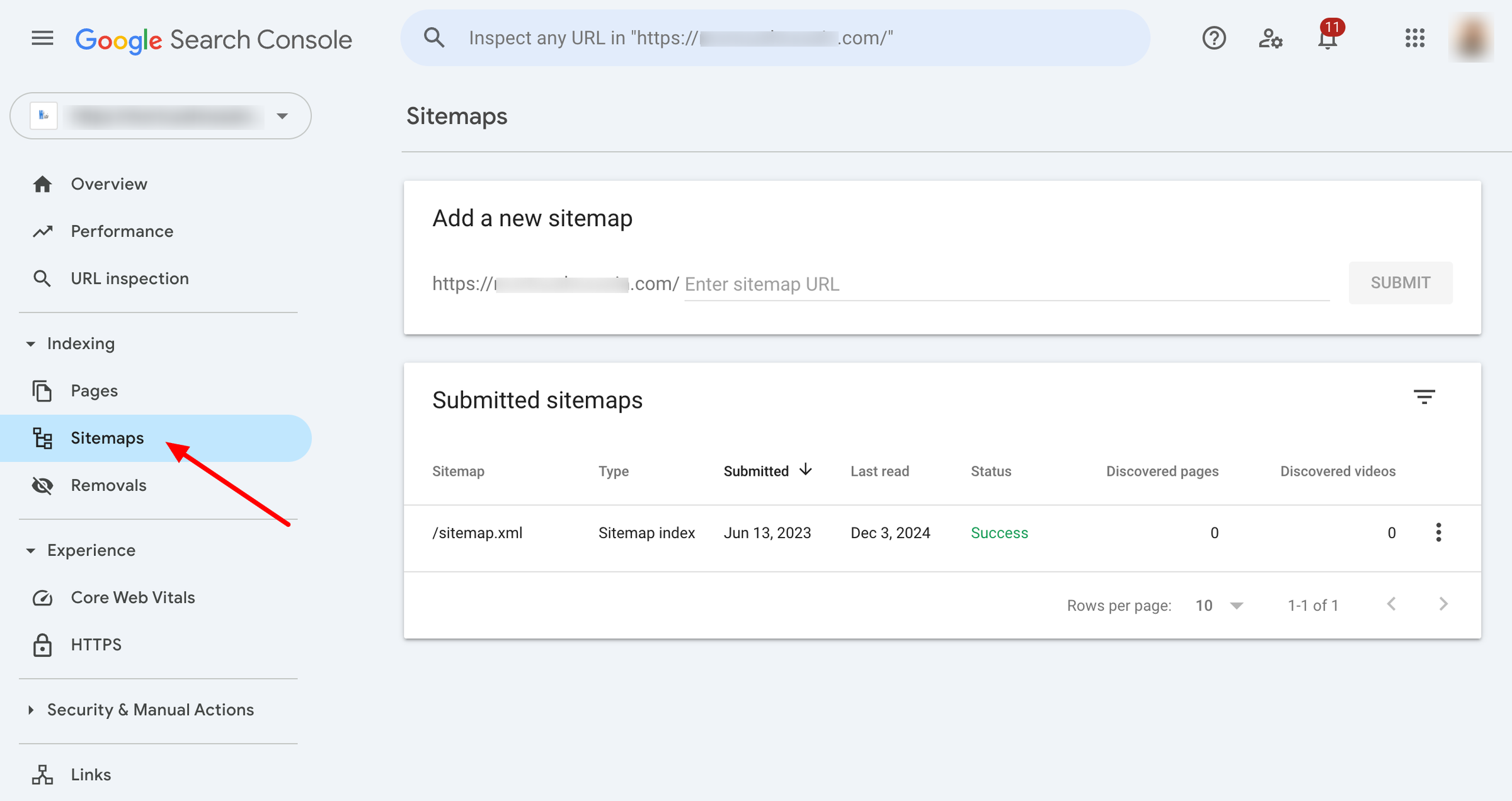1512x801 pixels.
Task: Sort by the Type column header
Action: pos(614,471)
